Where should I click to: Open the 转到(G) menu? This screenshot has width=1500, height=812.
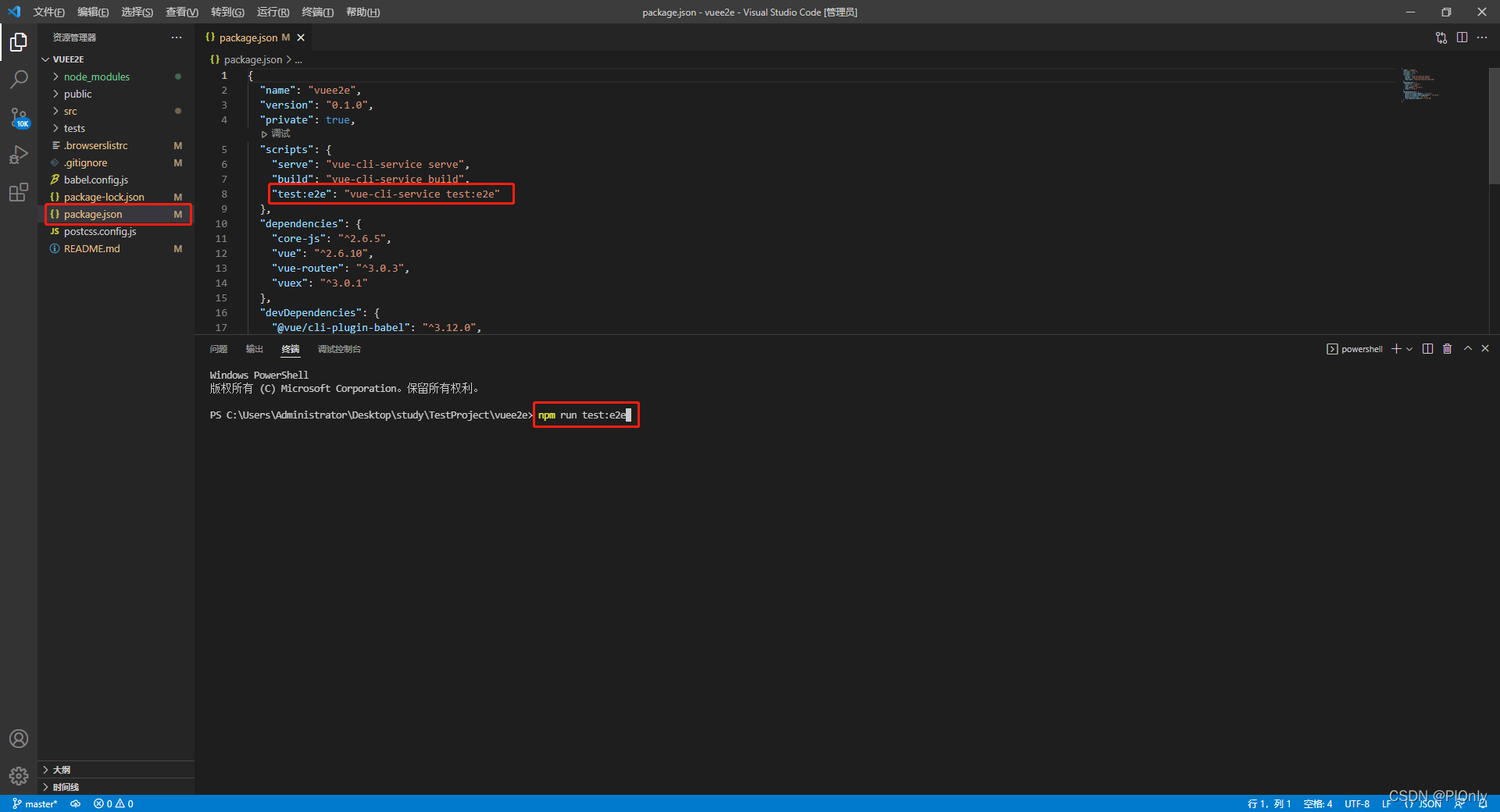tap(227, 12)
